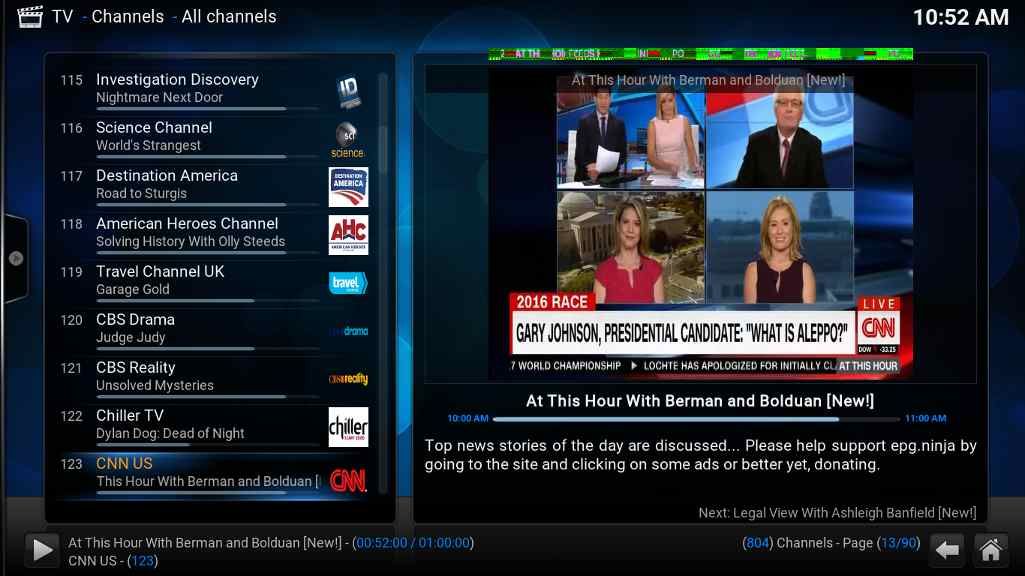
Task: Click the 10:00 AM start time label
Action: (468, 418)
